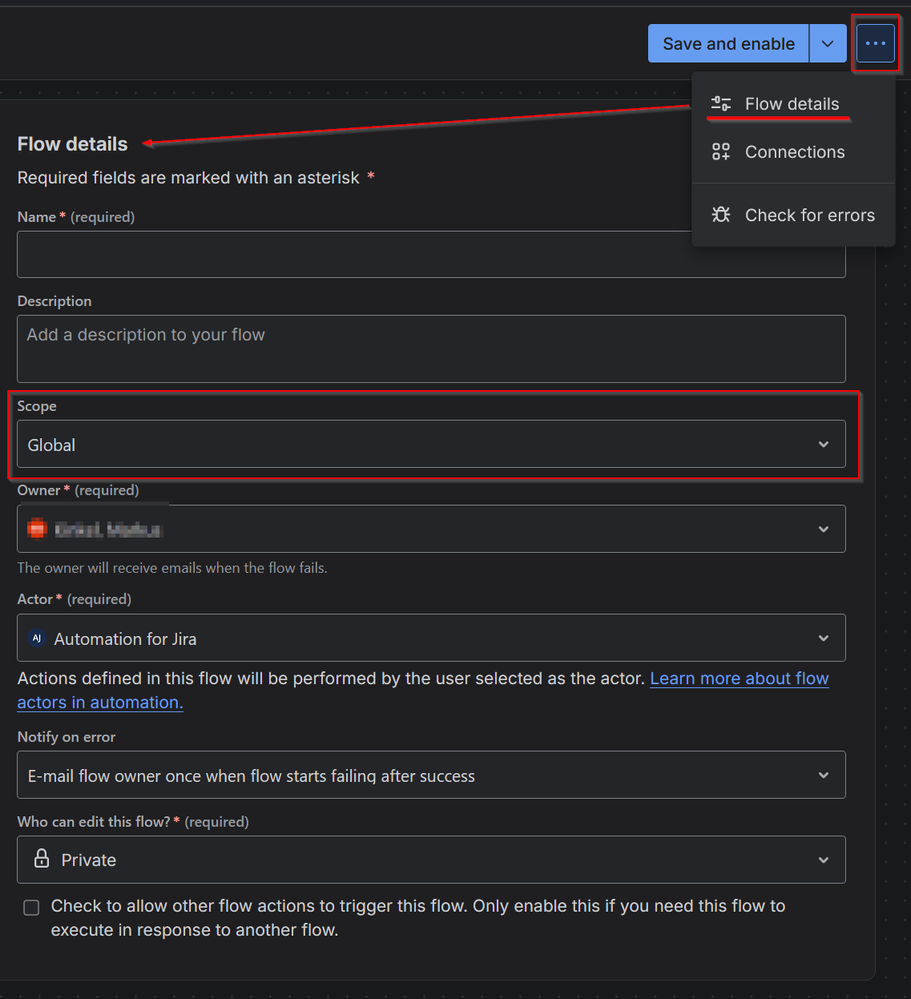Focus the Name input field
Image resolution: width=911 pixels, height=999 pixels.
point(431,254)
